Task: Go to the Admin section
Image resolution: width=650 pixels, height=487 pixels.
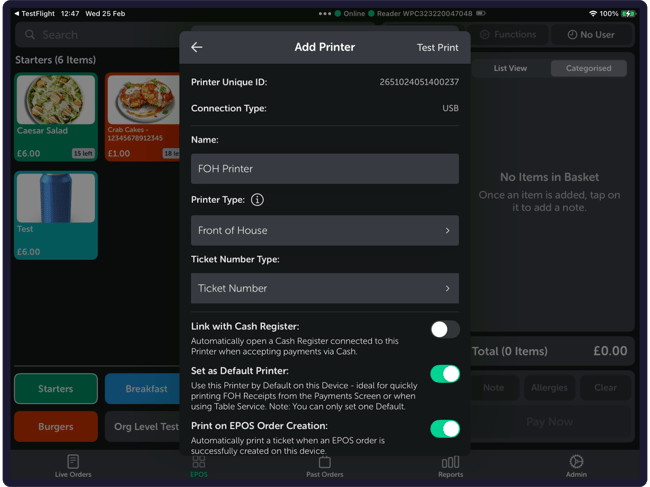Action: pyautogui.click(x=576, y=466)
